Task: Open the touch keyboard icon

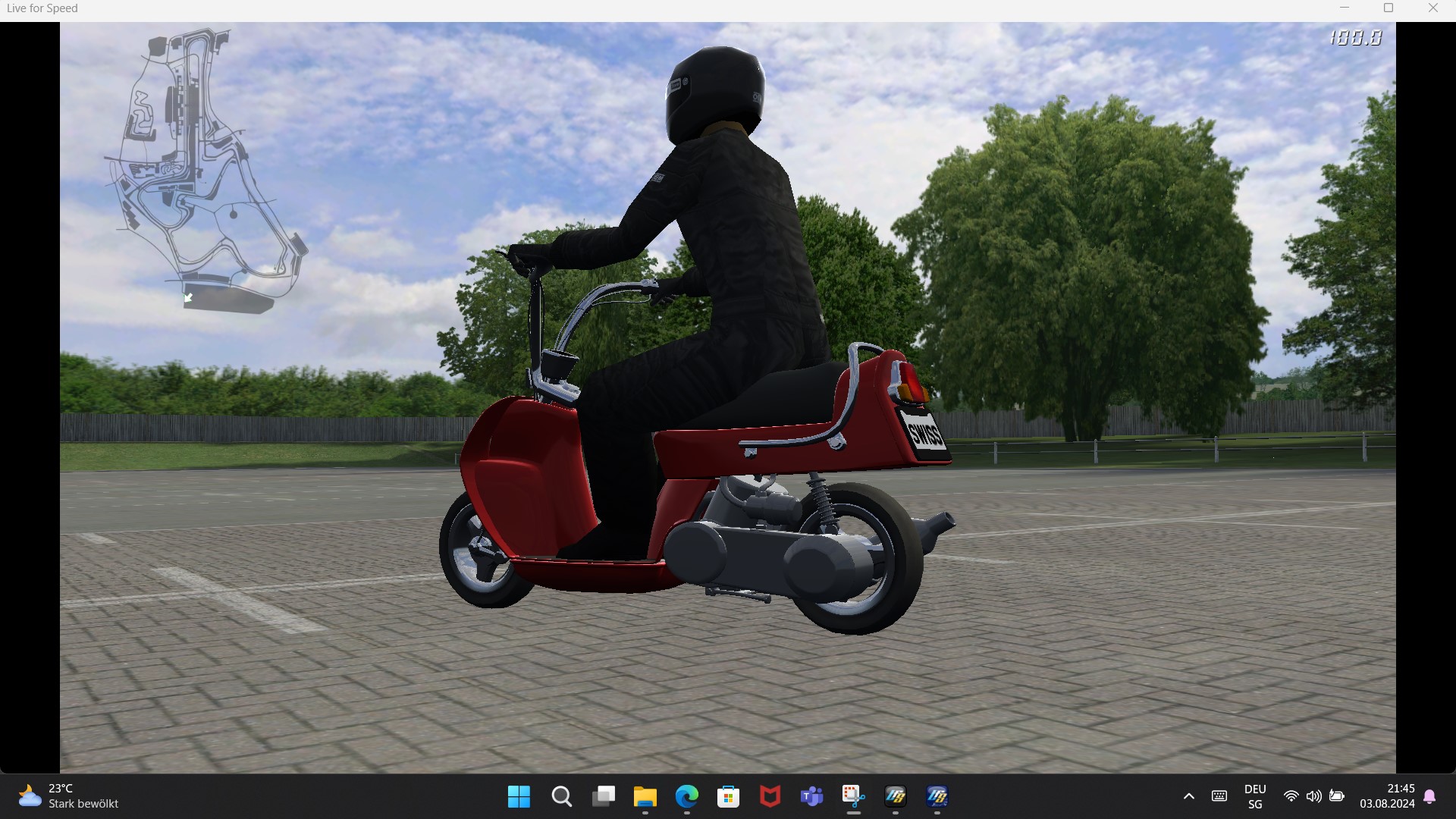Action: (1219, 796)
